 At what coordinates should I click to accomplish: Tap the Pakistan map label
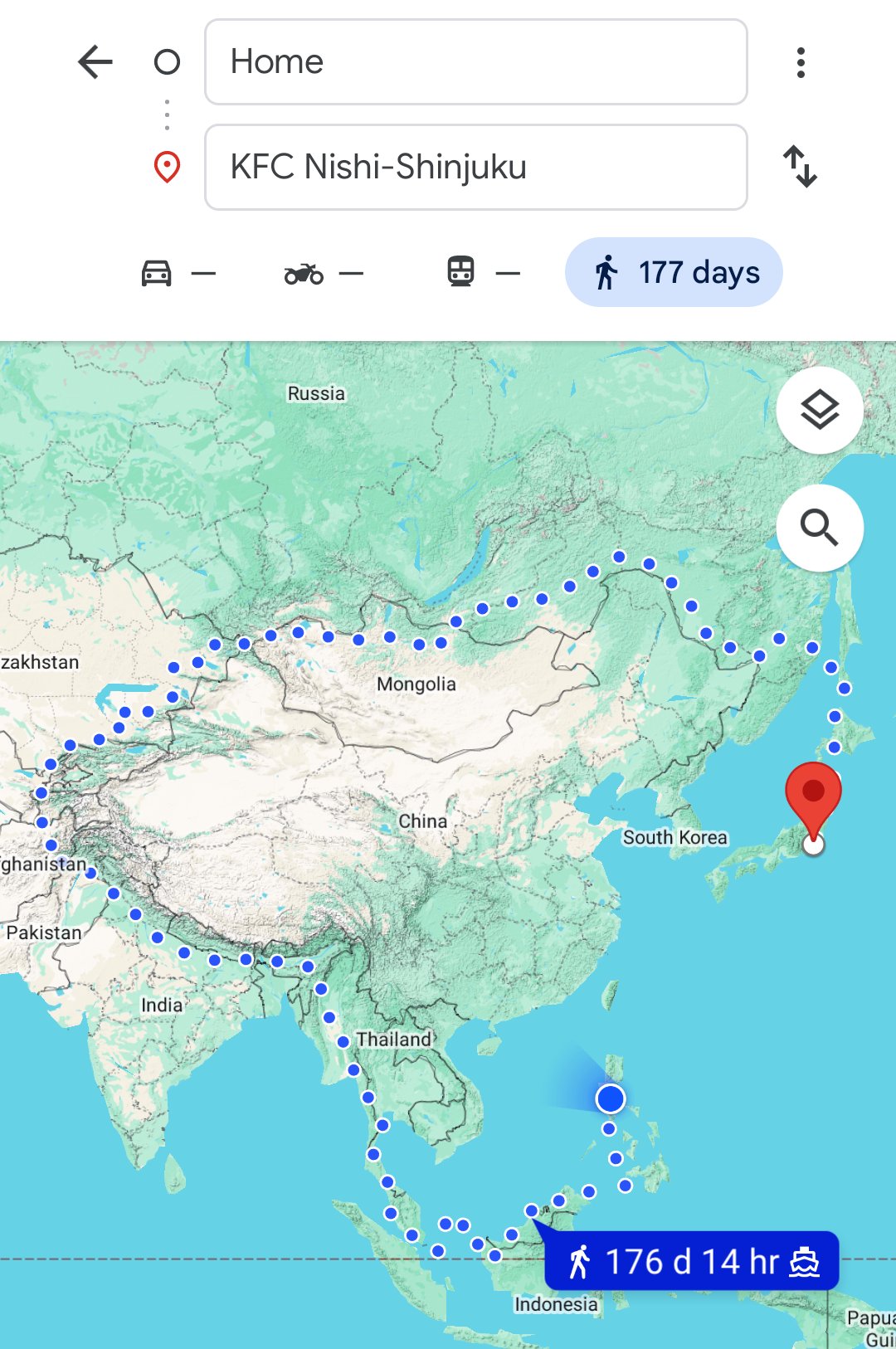pos(44,933)
